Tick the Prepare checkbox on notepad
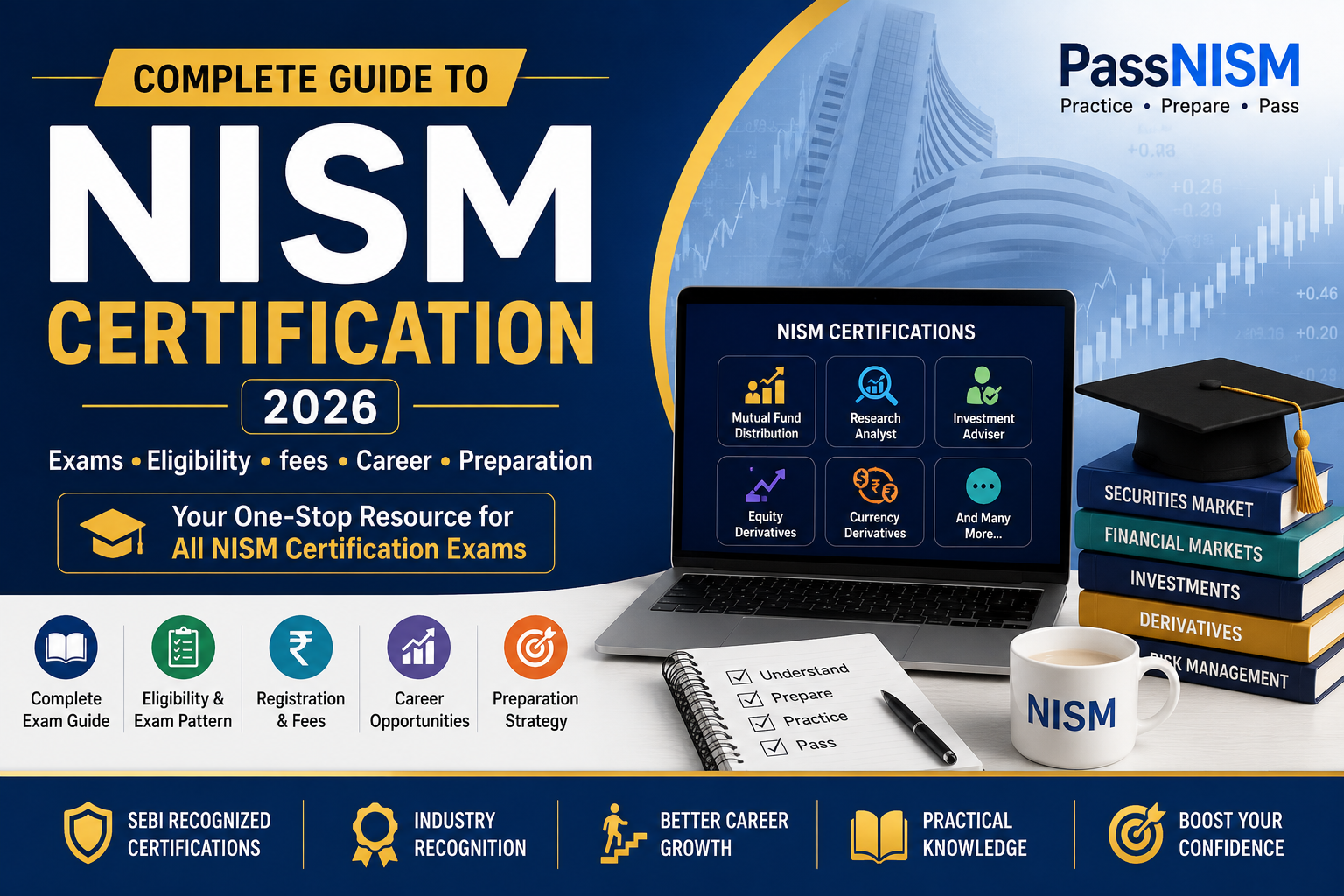 pos(751,698)
